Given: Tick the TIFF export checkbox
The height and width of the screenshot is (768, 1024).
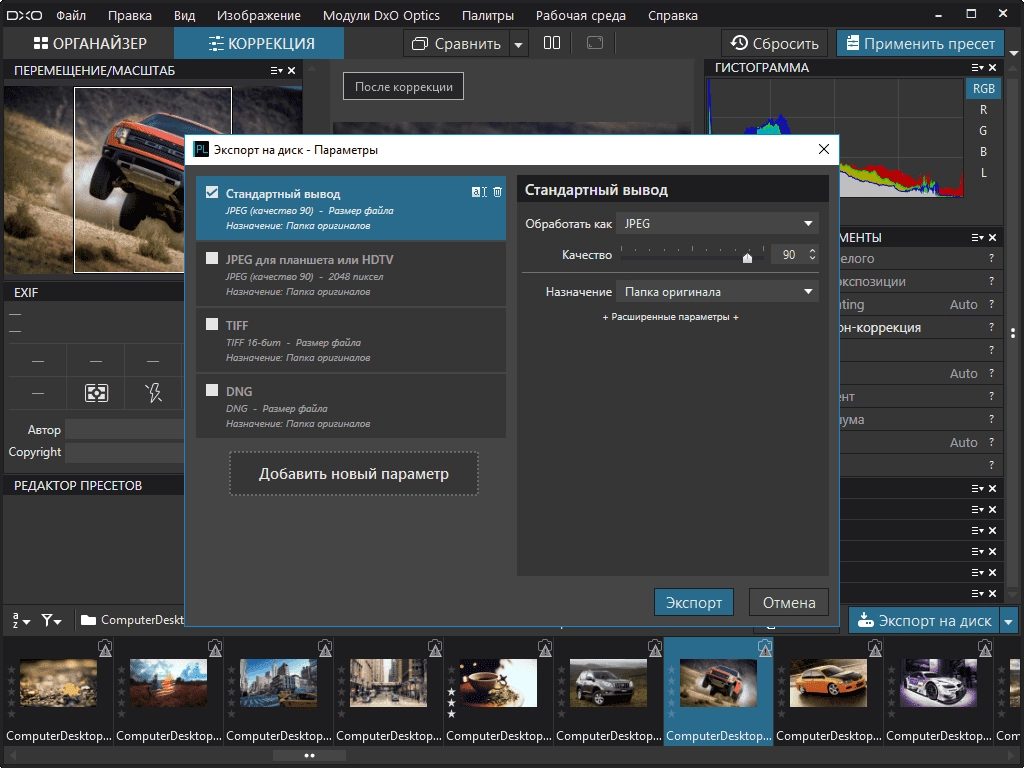Looking at the screenshot, I should click(x=212, y=324).
